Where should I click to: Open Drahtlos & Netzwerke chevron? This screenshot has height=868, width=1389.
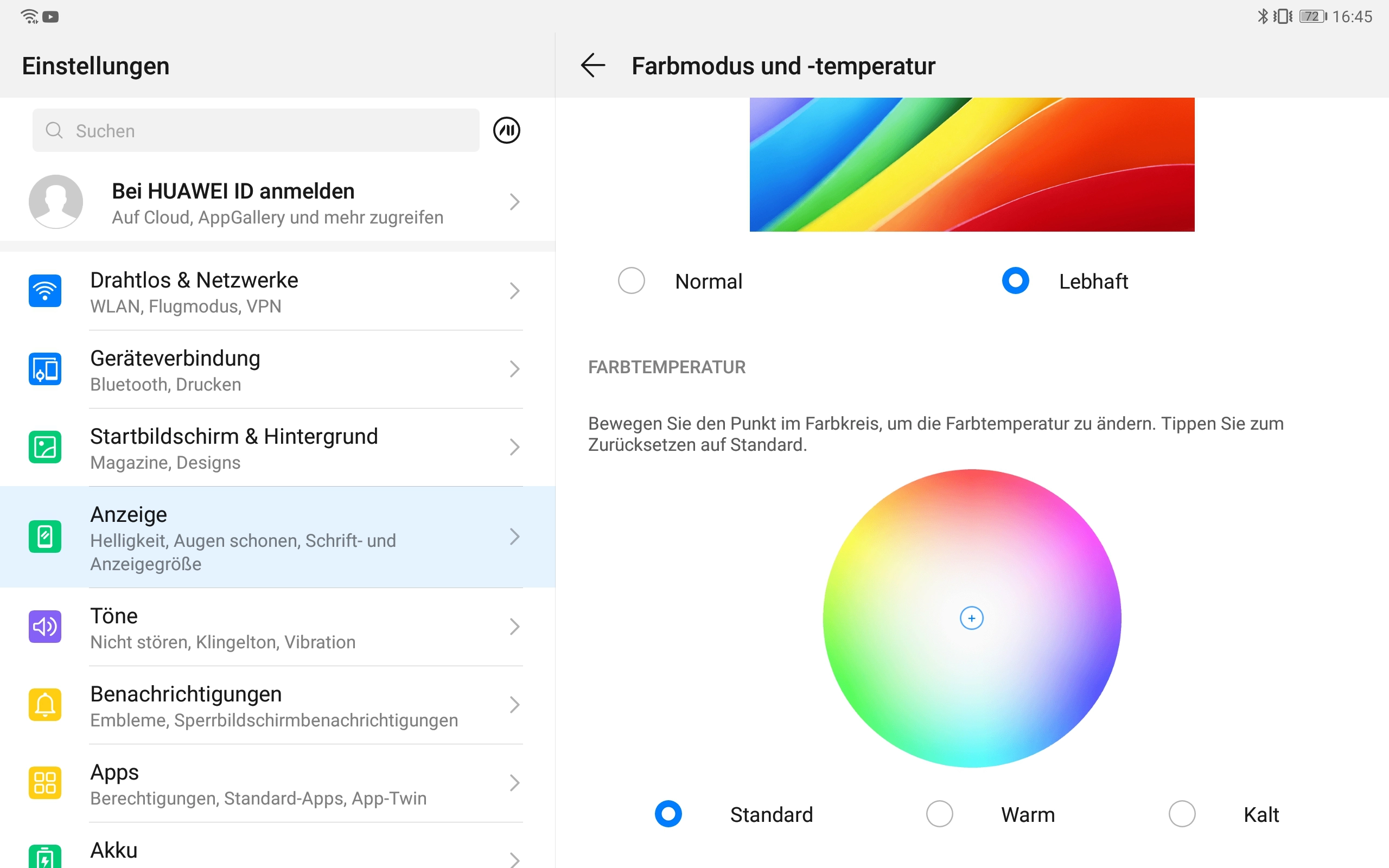pyautogui.click(x=515, y=291)
